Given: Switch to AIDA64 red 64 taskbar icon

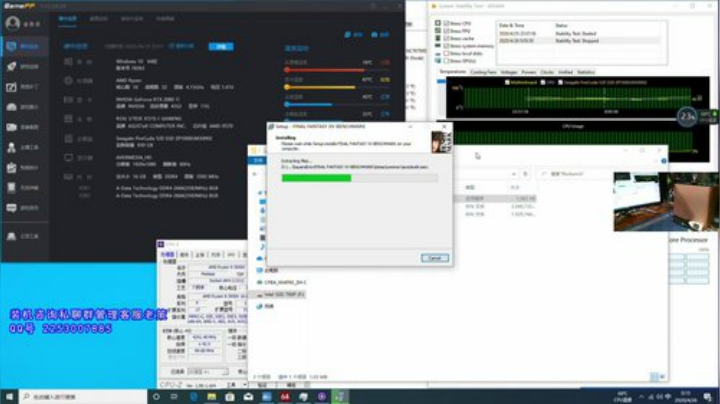Looking at the screenshot, I should click(x=285, y=396).
